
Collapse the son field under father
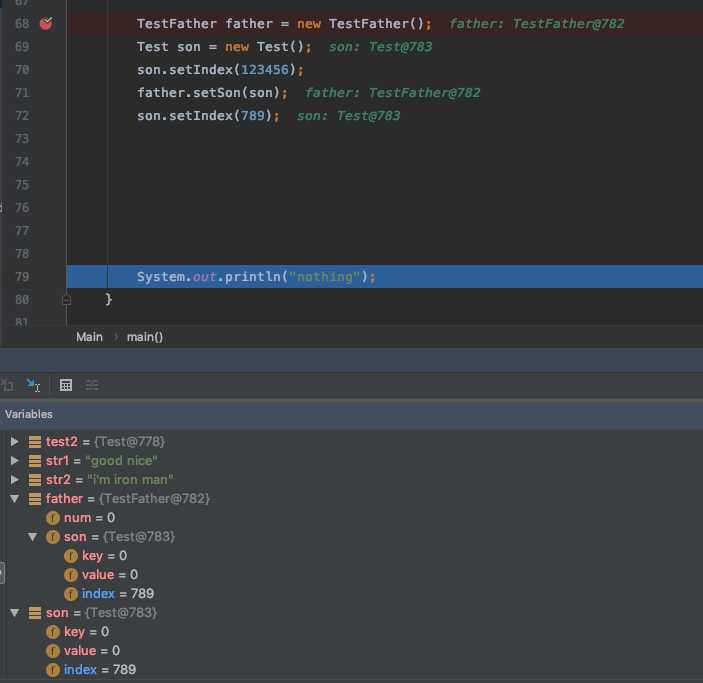pyautogui.click(x=32, y=537)
